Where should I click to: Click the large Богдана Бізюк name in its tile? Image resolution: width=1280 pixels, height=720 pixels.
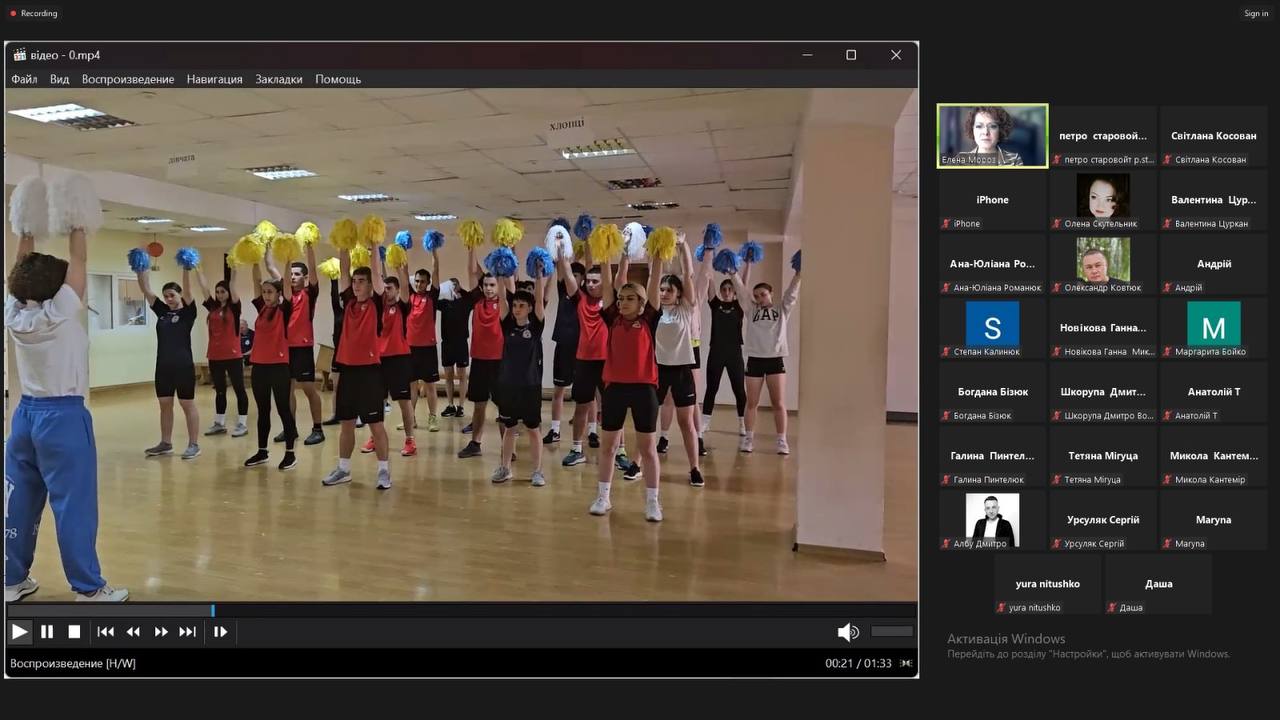click(992, 392)
